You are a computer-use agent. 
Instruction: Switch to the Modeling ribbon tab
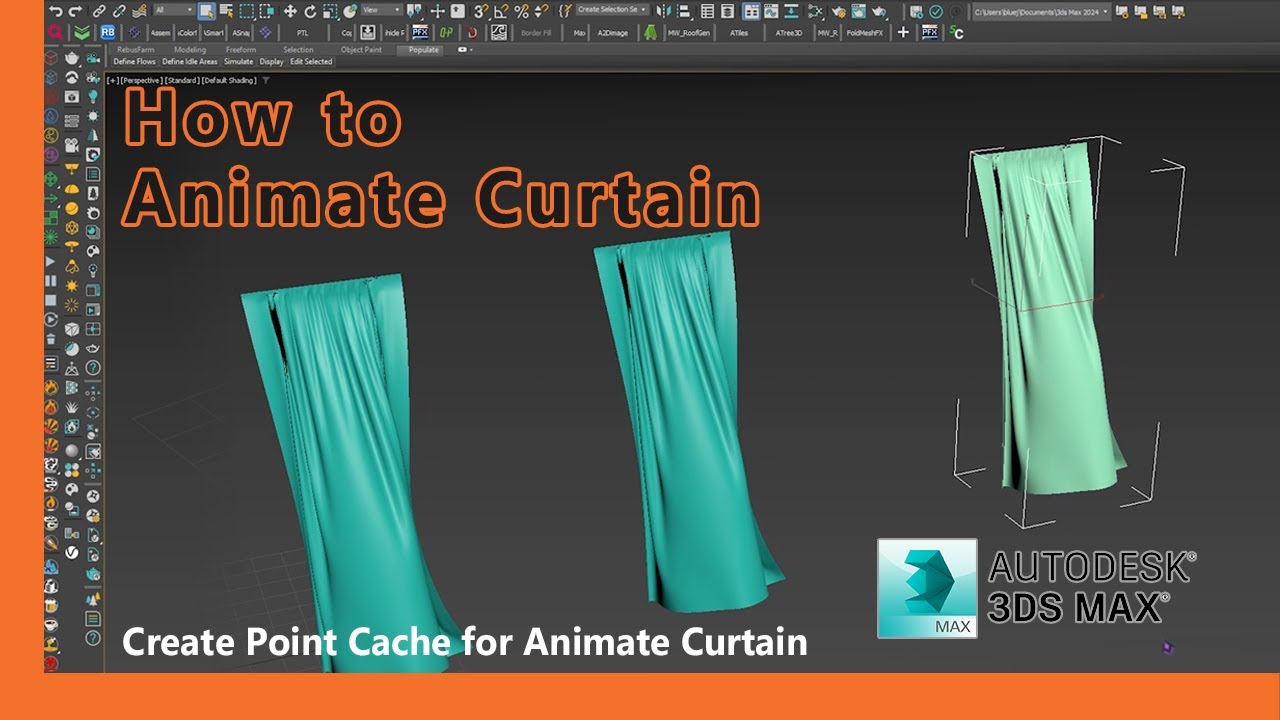click(x=190, y=49)
